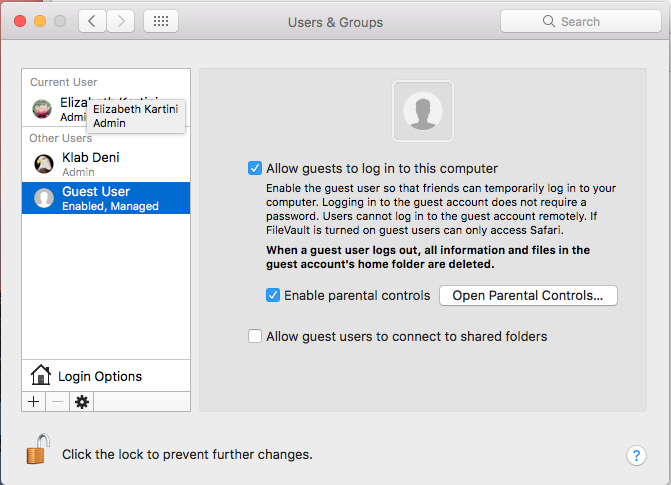Click the lock icon to prevent changes
The width and height of the screenshot is (671, 485).
pyautogui.click(x=37, y=449)
